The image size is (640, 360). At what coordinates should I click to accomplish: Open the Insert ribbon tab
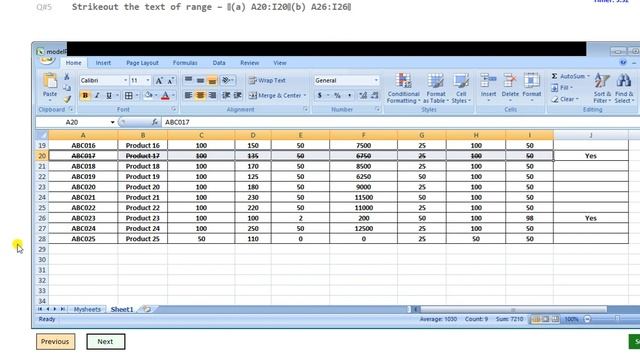[x=103, y=63]
